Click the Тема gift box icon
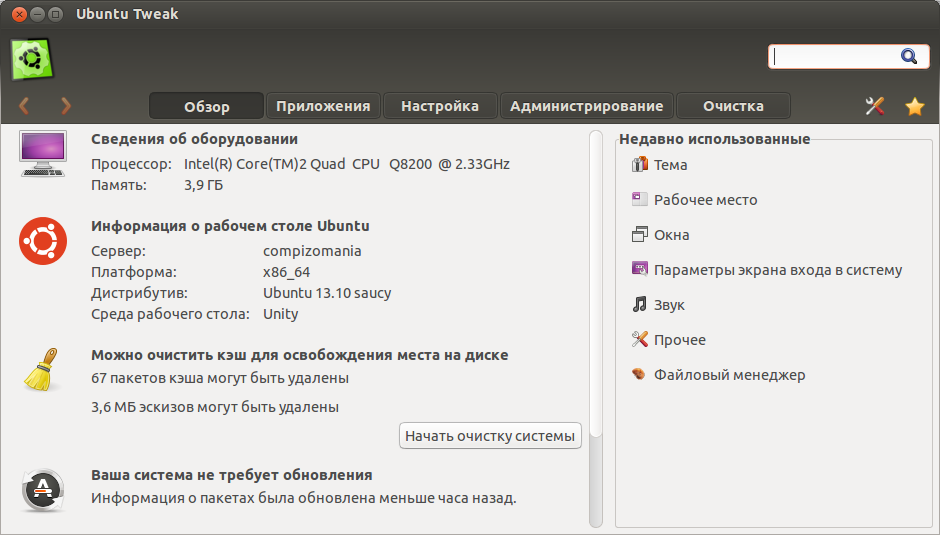Screen dimensions: 940x535 pos(640,164)
